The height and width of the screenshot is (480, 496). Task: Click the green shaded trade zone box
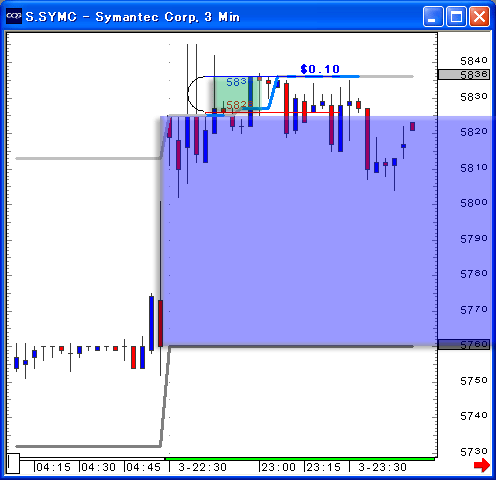point(237,95)
